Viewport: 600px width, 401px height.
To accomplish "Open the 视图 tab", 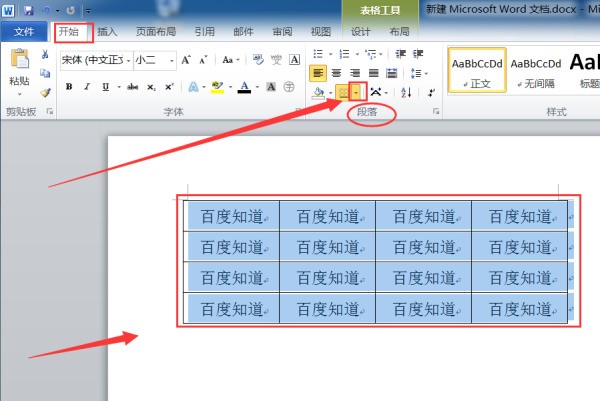I will [x=321, y=31].
